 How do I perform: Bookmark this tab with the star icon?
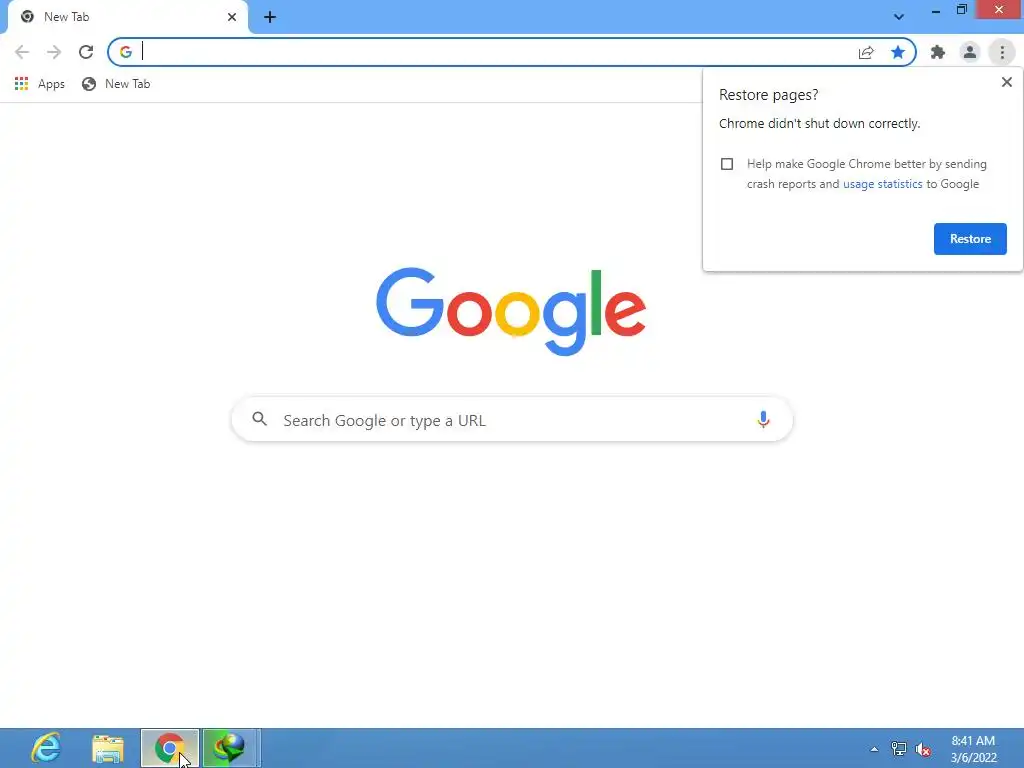[898, 52]
